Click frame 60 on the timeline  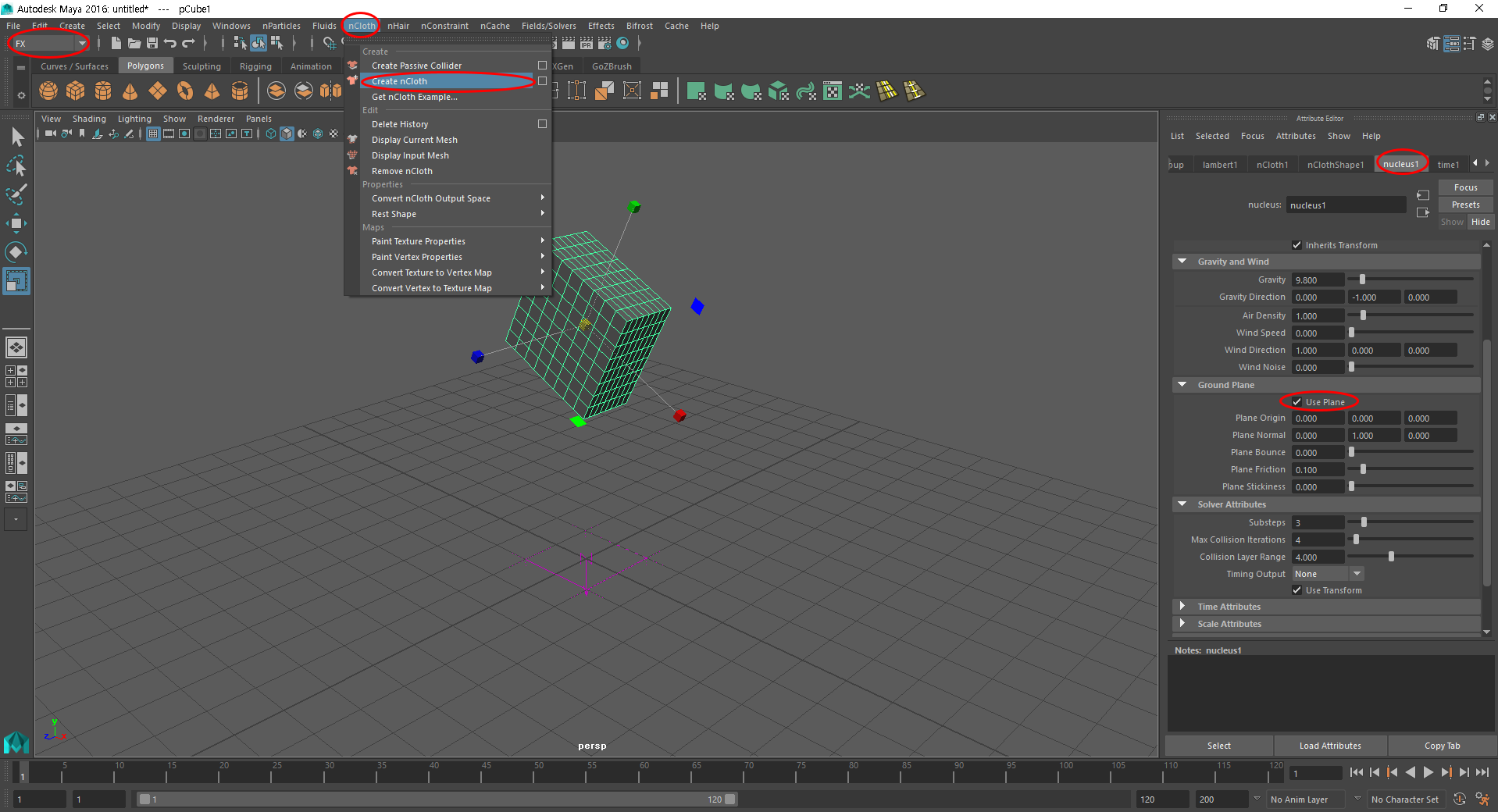[644, 773]
